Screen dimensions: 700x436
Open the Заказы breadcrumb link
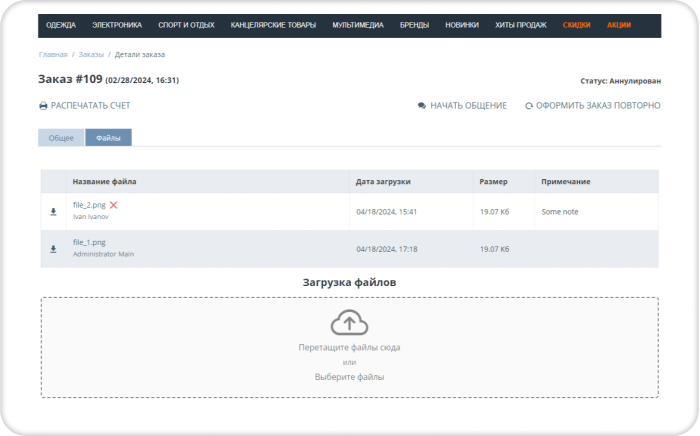click(x=91, y=54)
